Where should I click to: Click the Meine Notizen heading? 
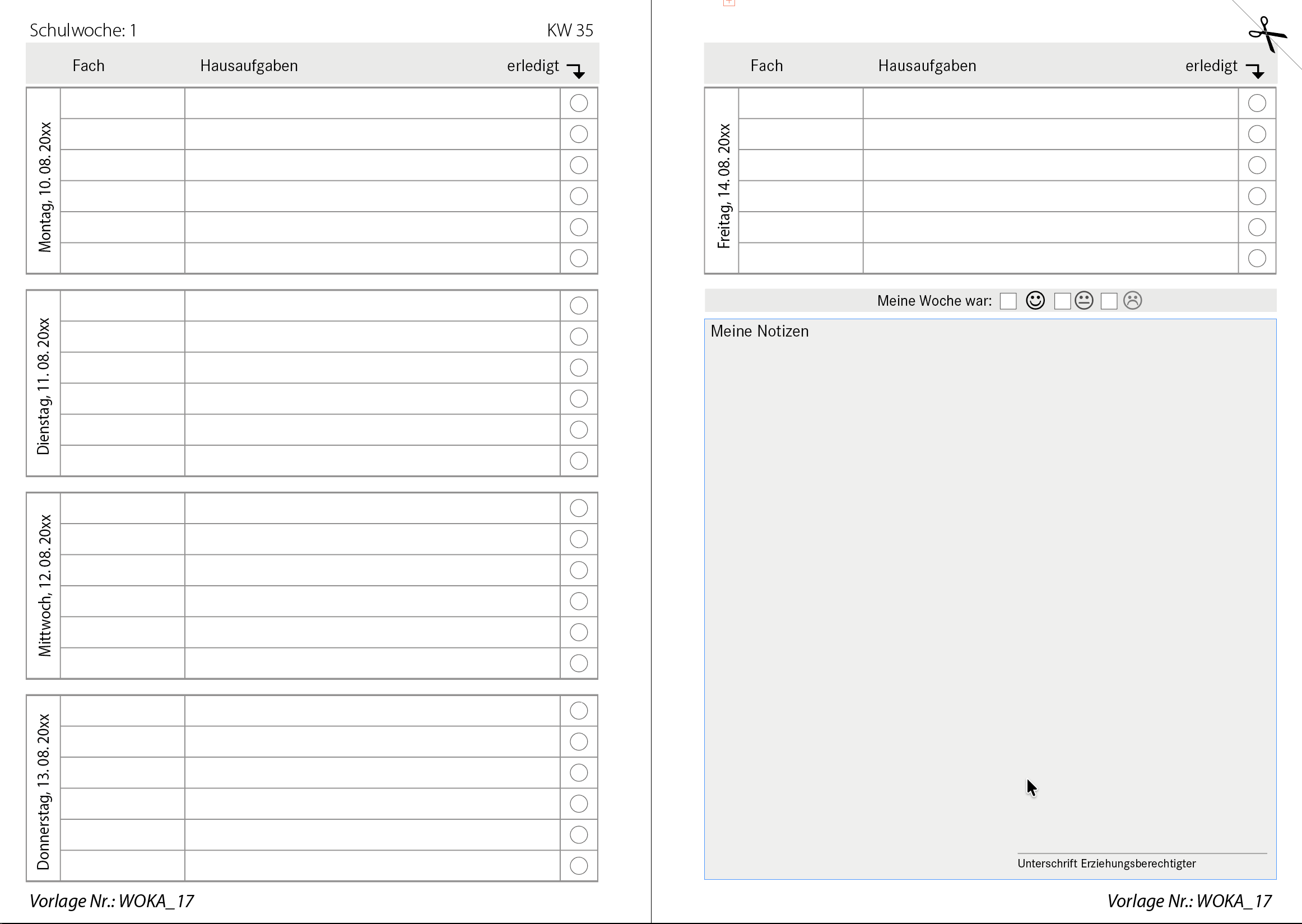coord(759,331)
